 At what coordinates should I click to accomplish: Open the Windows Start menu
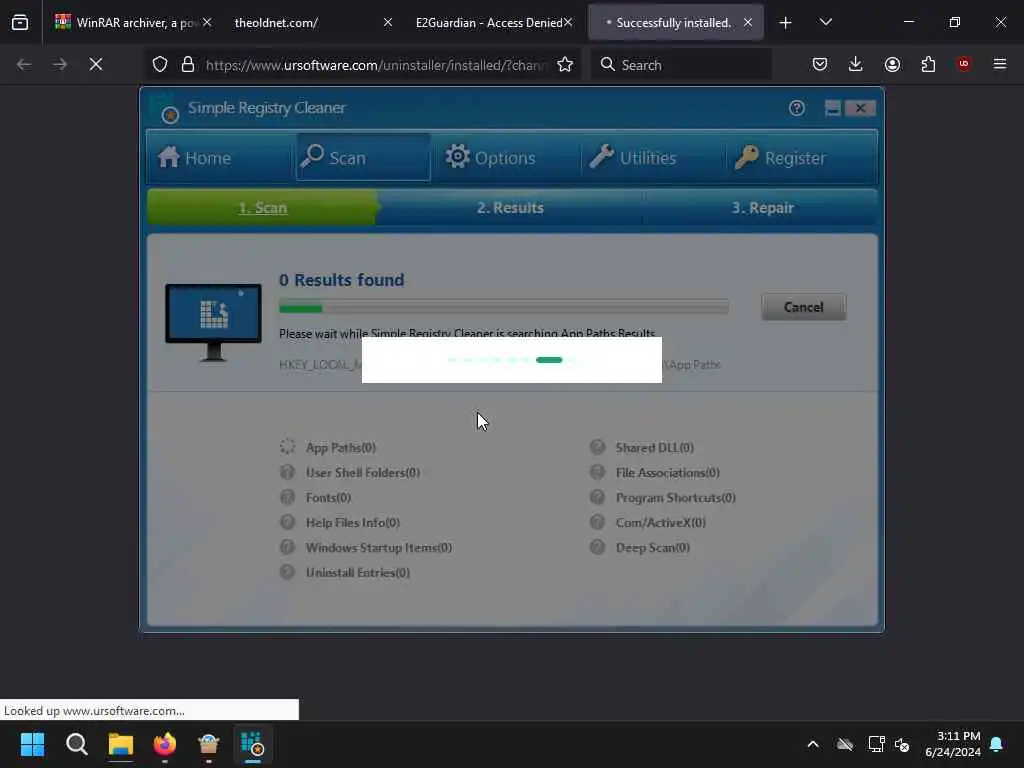coord(32,744)
